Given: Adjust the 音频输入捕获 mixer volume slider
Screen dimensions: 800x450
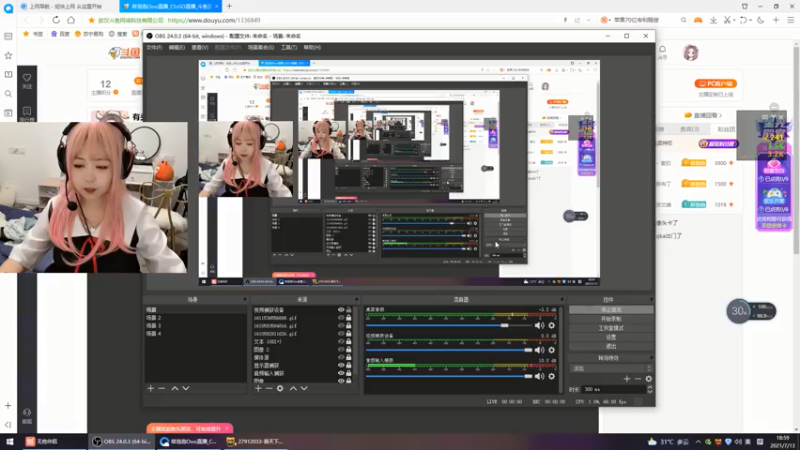Looking at the screenshot, I should pos(449,376).
